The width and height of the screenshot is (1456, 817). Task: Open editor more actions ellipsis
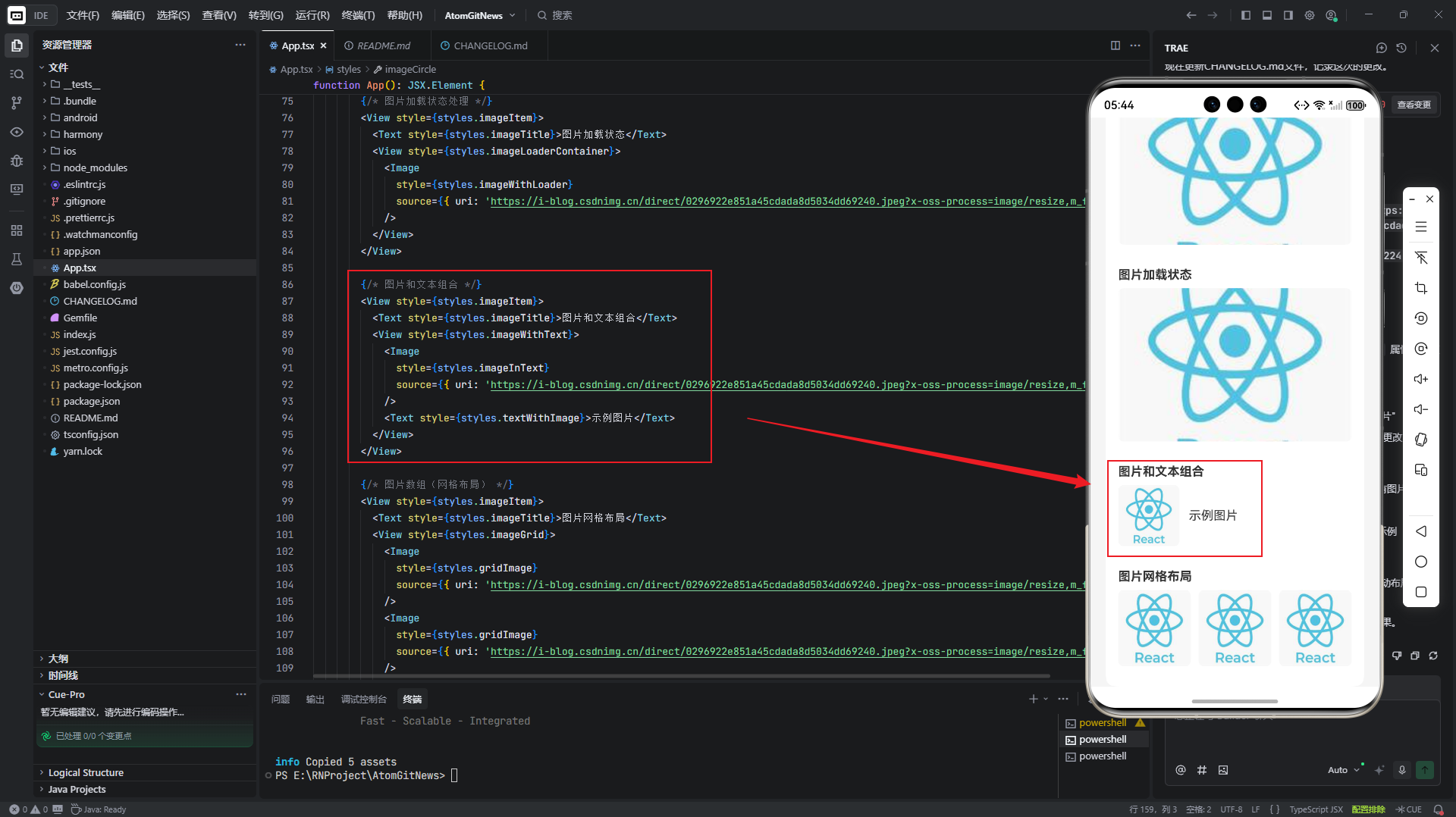coord(1135,45)
